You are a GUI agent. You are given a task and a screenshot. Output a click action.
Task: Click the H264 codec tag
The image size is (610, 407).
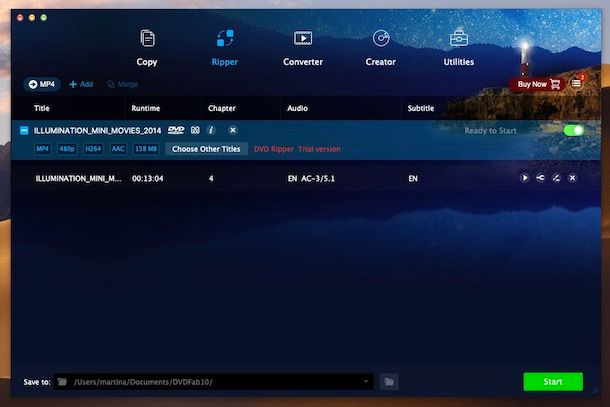click(93, 149)
